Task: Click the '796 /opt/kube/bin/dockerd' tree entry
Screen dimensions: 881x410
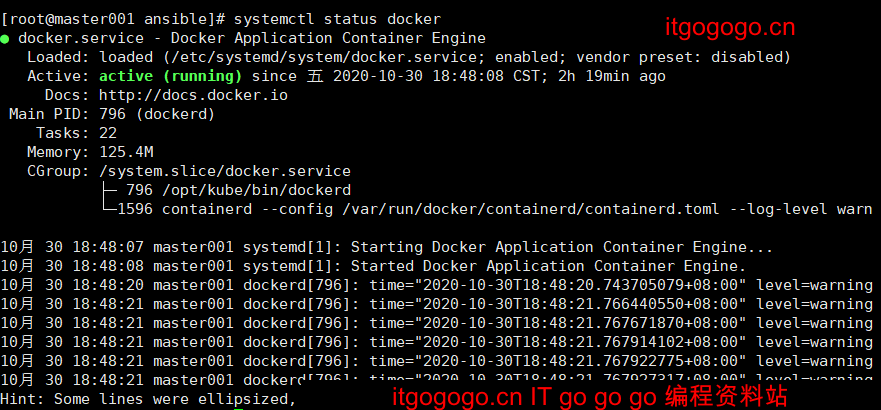Action: pos(238,190)
